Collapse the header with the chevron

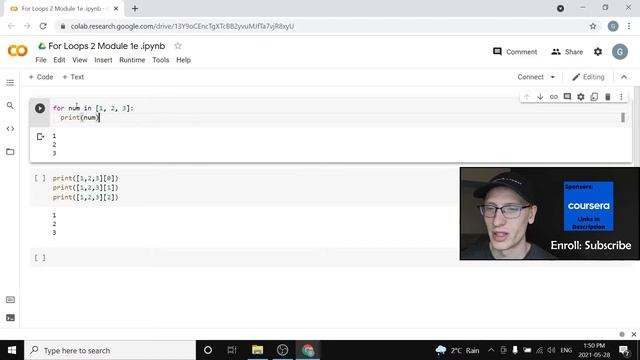(624, 77)
